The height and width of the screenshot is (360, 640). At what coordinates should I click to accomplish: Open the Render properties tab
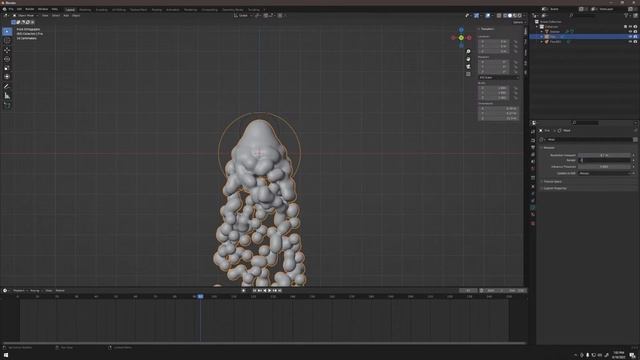click(x=533, y=140)
